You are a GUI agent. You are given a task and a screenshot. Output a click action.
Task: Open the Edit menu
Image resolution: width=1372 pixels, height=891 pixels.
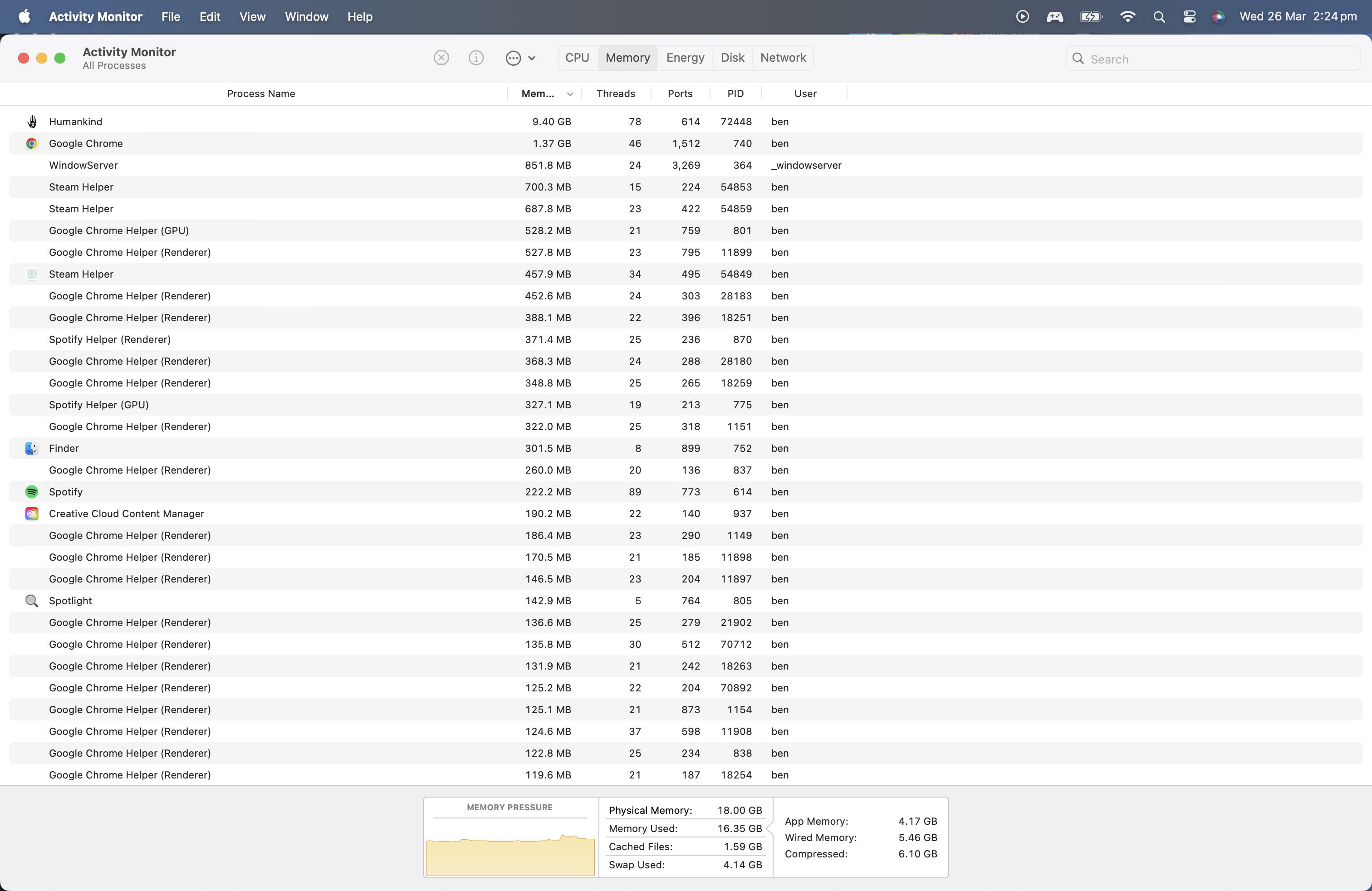210,17
